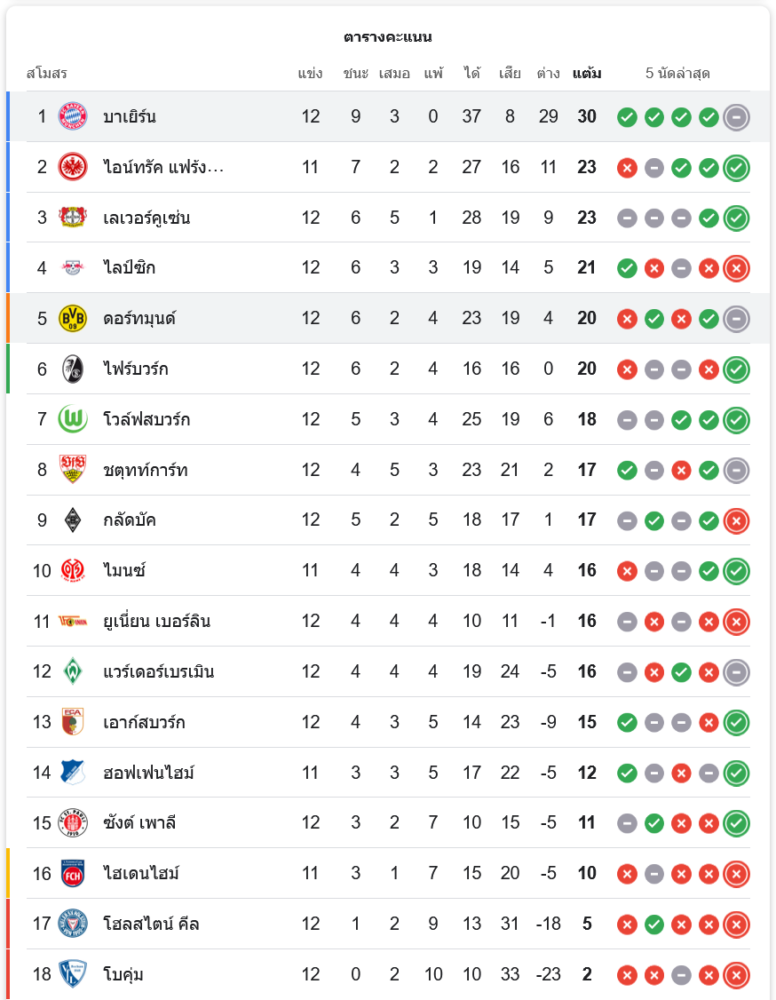Open the ยูเนี่ยน เบอร์ลิน team link
The image size is (776, 1000).
[x=156, y=621]
